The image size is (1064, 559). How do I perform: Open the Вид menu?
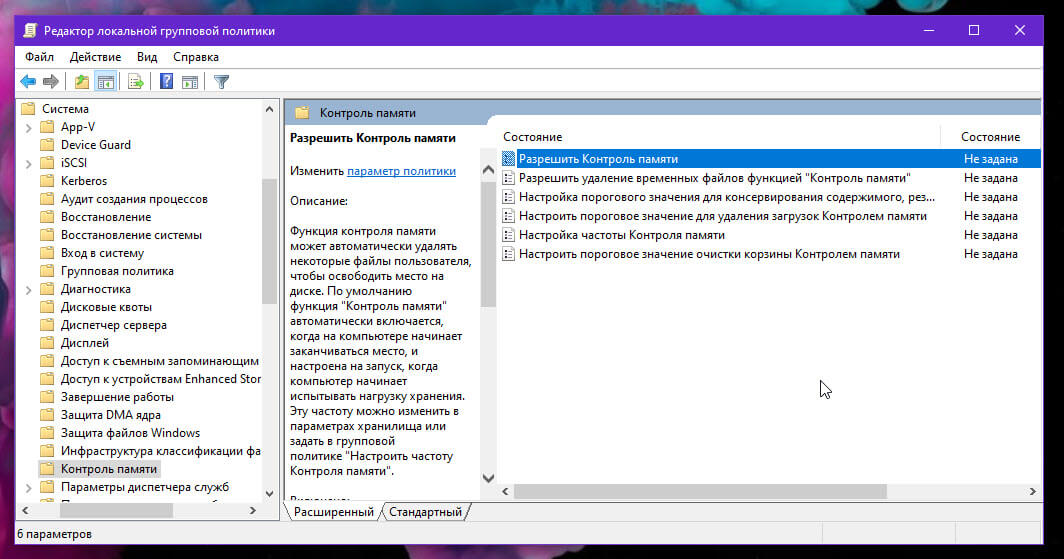pyautogui.click(x=147, y=57)
